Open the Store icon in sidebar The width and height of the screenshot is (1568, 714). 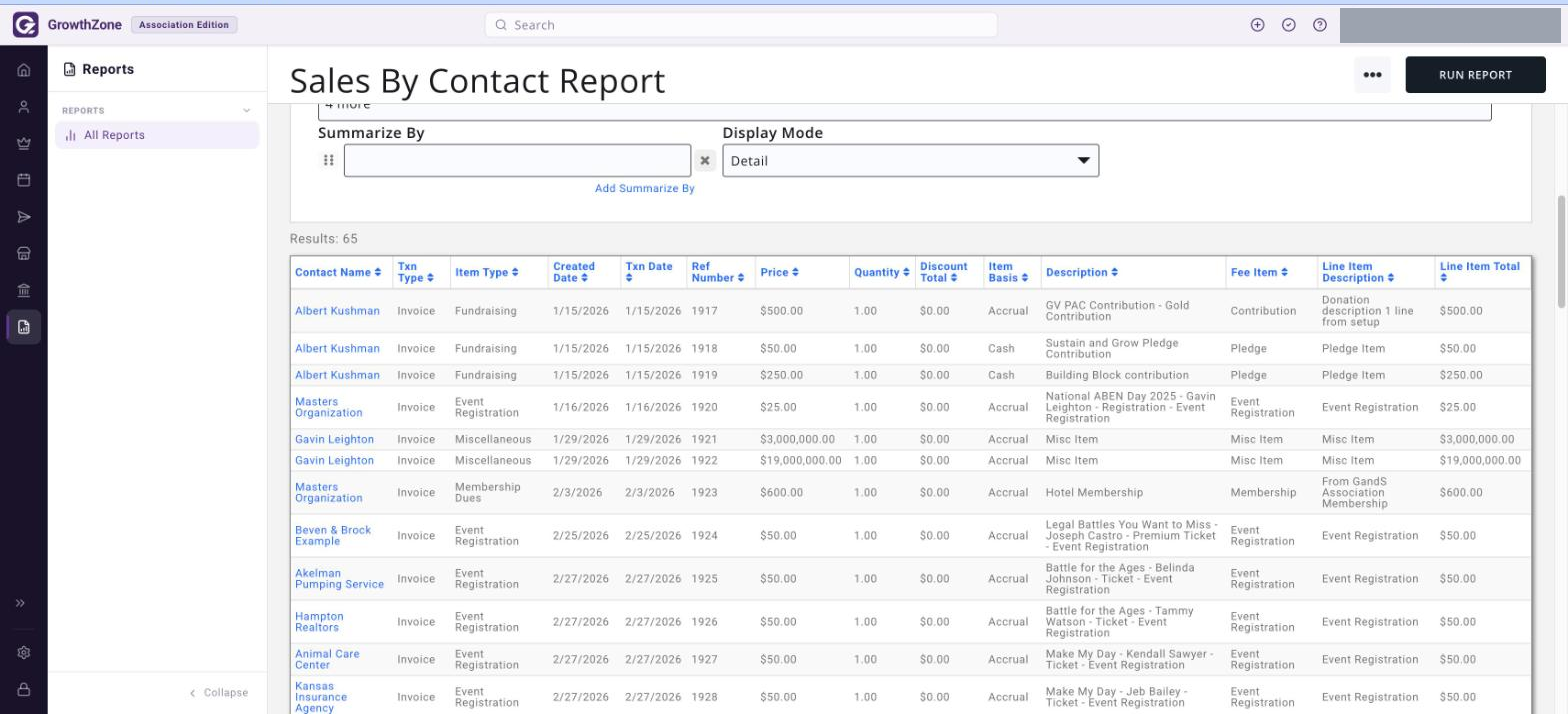click(x=24, y=254)
